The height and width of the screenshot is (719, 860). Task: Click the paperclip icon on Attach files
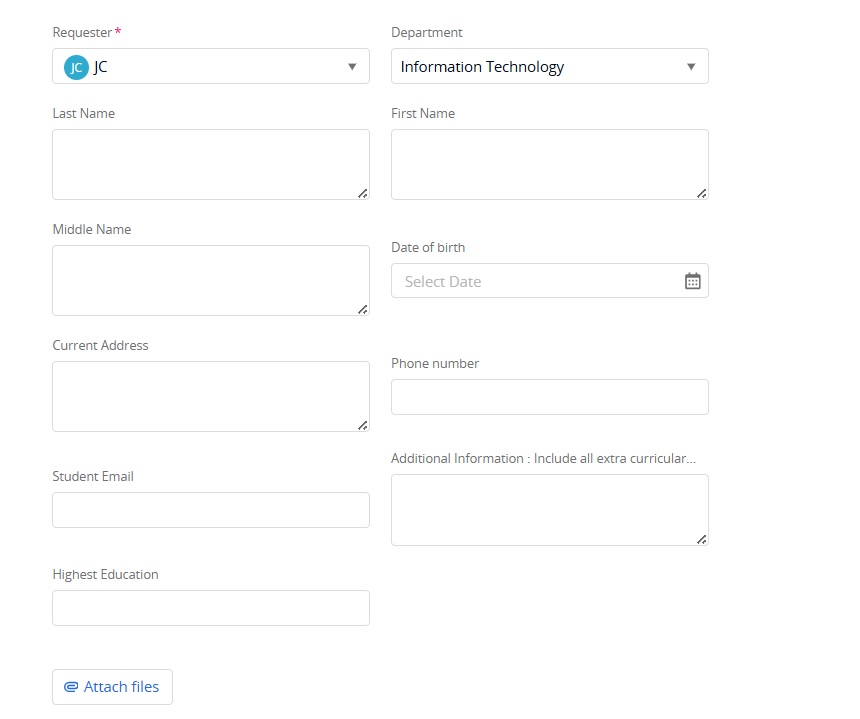[71, 687]
